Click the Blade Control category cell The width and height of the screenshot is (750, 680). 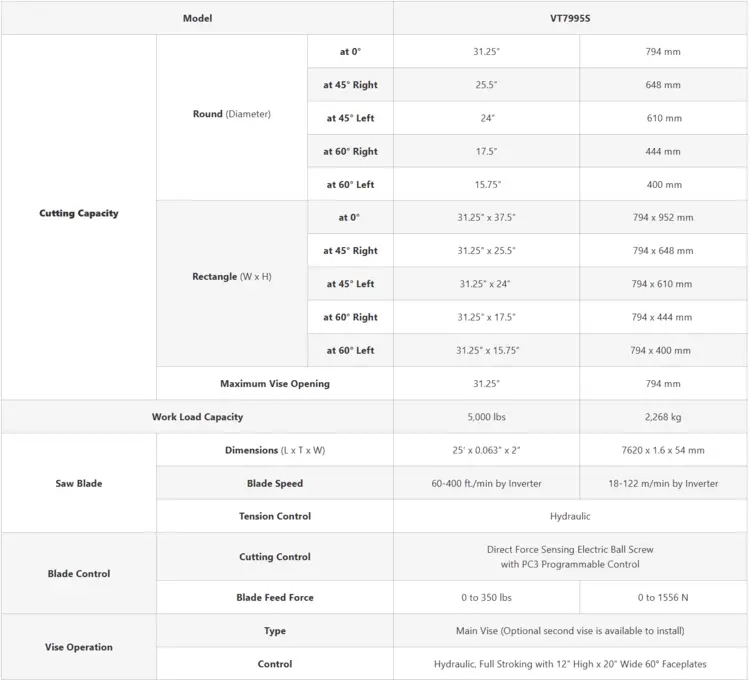point(79,573)
